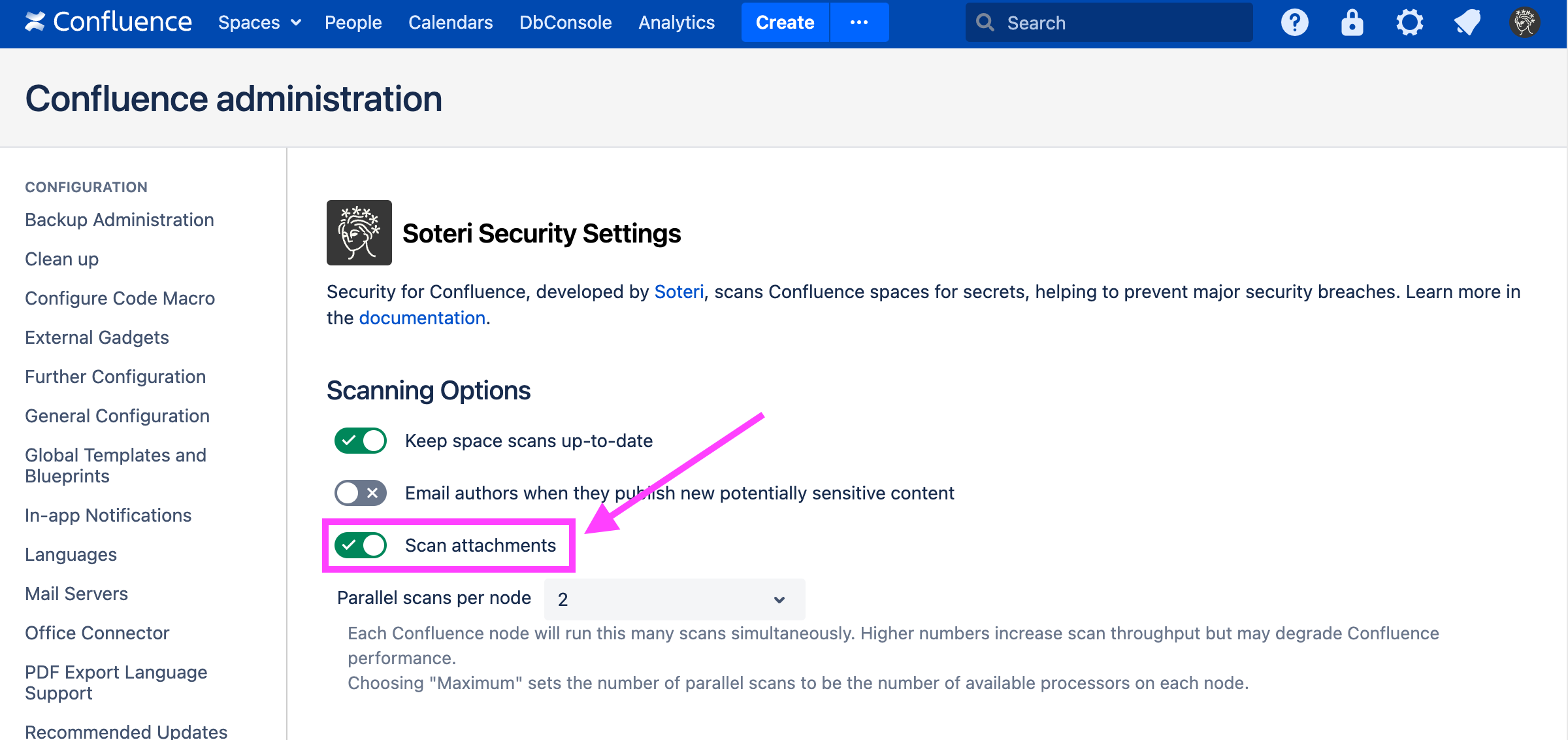The height and width of the screenshot is (740, 1568).
Task: Go to Analytics in top navigation
Action: pos(676,23)
